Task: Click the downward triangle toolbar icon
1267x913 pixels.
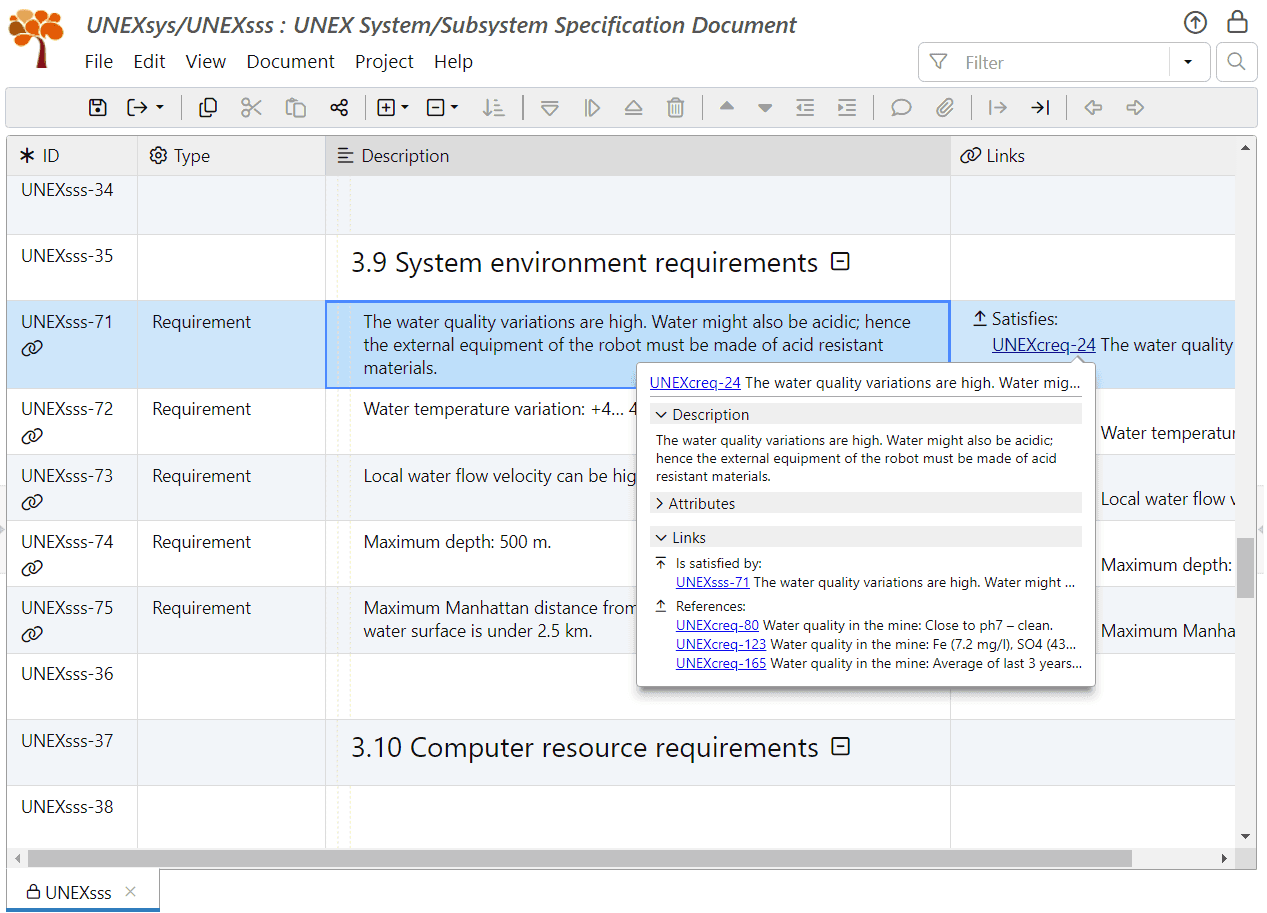Action: pyautogui.click(x=549, y=108)
